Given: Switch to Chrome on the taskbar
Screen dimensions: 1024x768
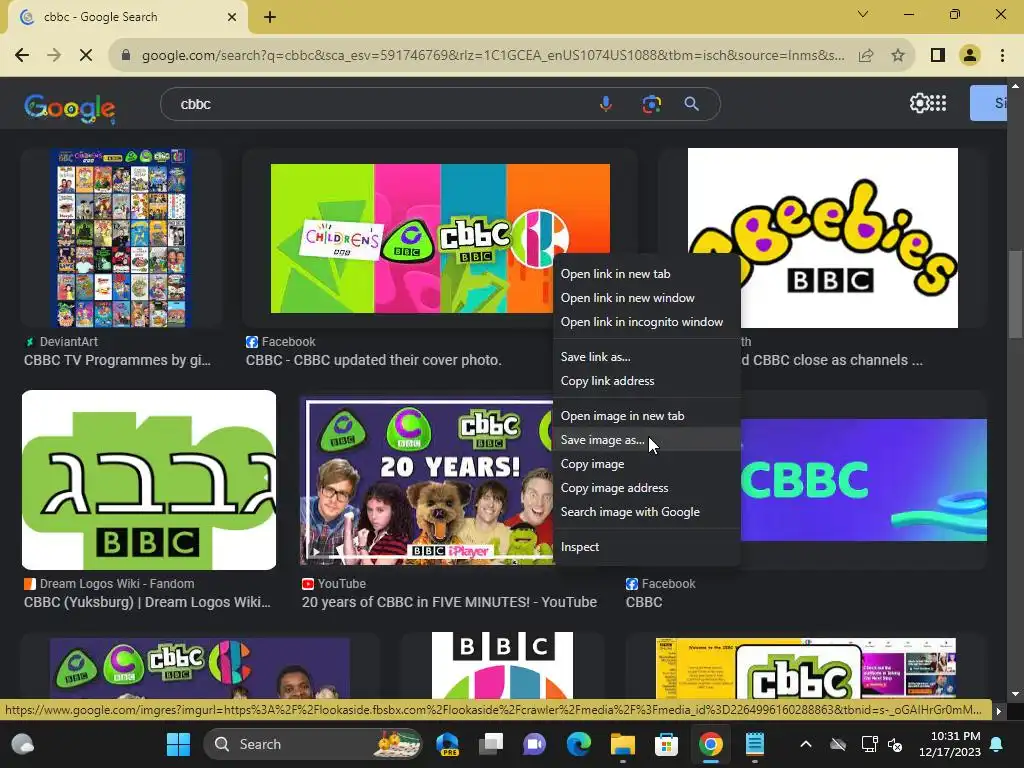Looking at the screenshot, I should click(711, 744).
